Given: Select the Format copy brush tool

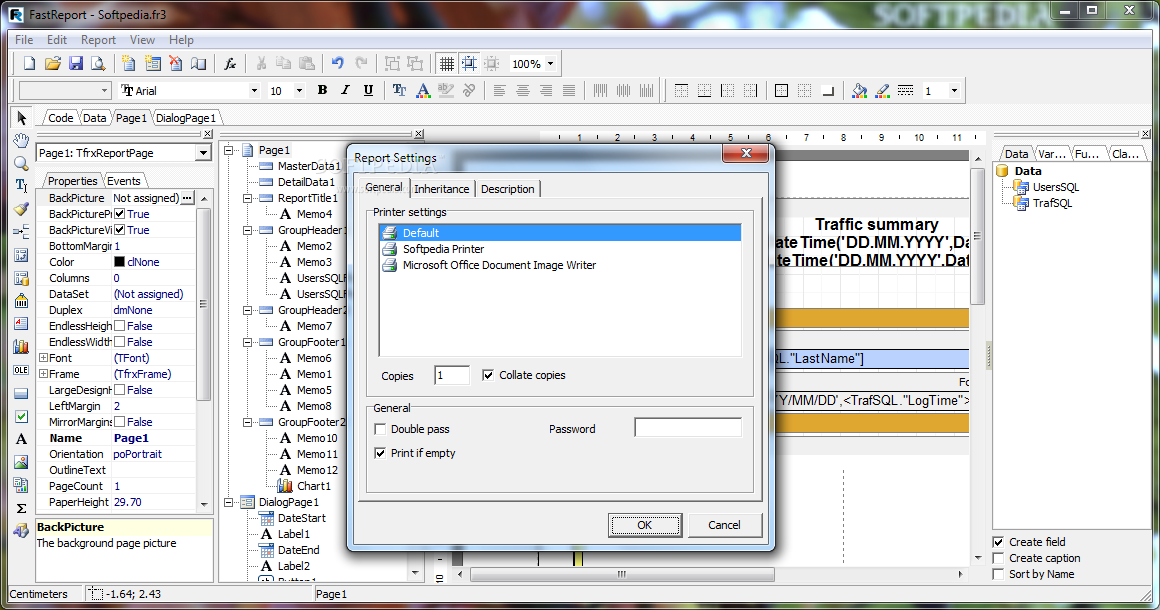Looking at the screenshot, I should click(x=21, y=209).
